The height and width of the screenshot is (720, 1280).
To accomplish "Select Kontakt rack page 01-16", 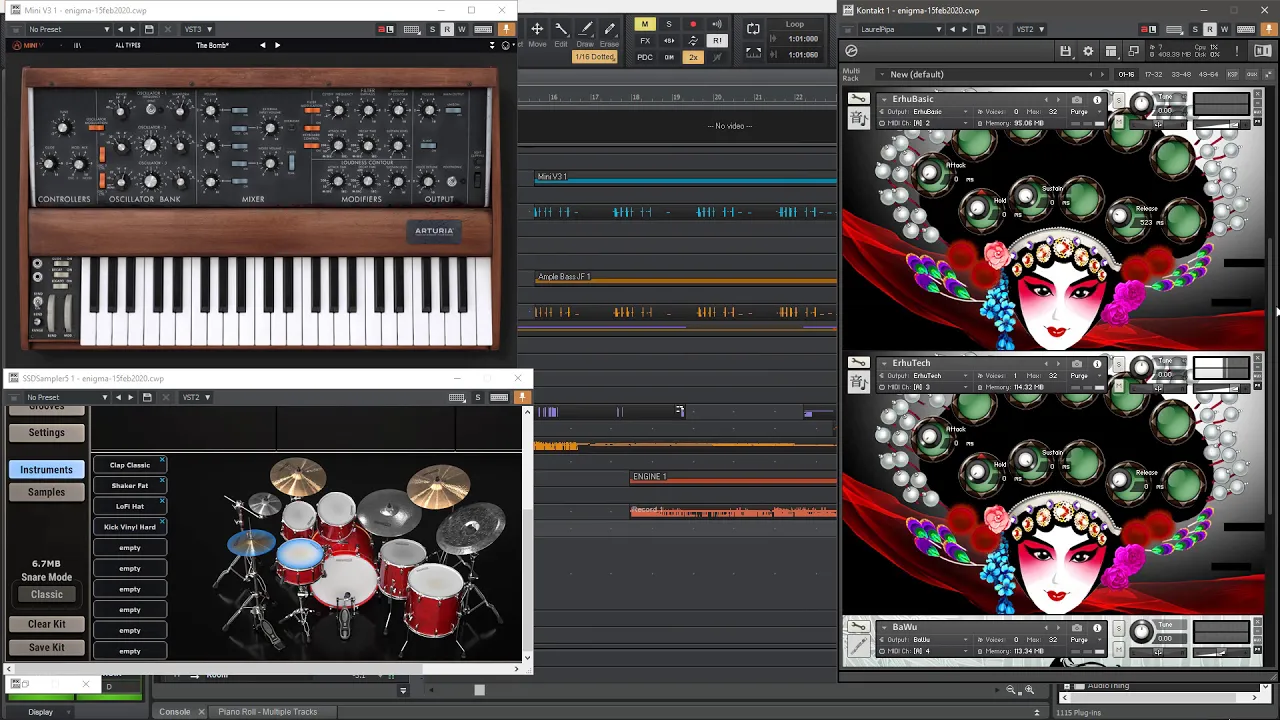I will pos(1127,74).
